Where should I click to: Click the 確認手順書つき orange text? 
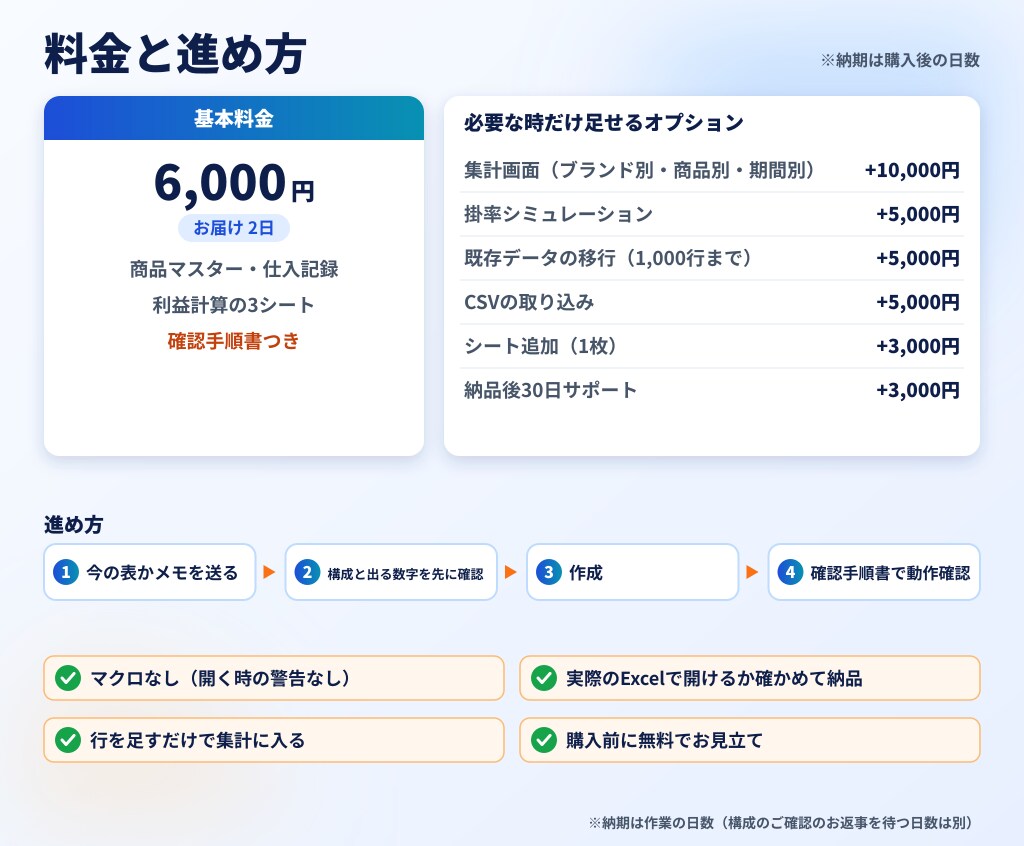pyautogui.click(x=234, y=341)
